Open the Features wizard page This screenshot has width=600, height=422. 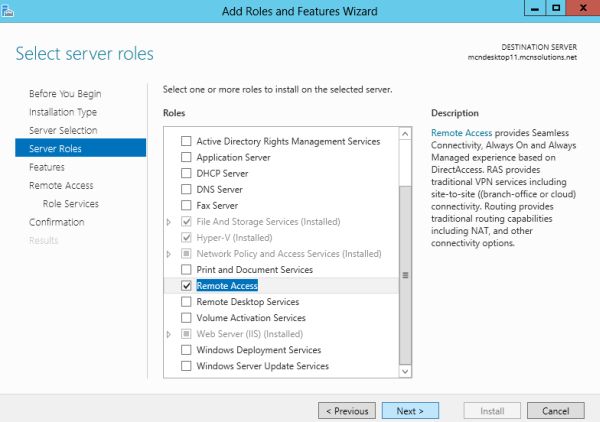pos(47,167)
